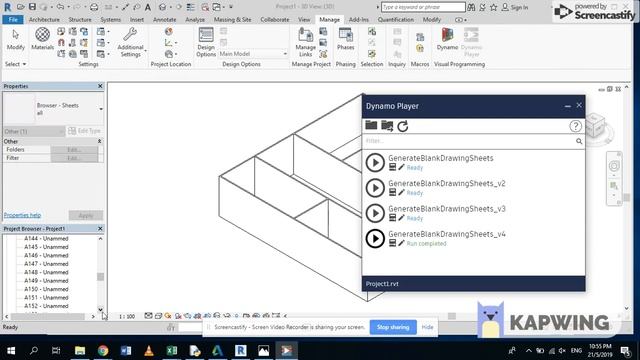Open scripts folder in Dynamo Player
Viewport: 640px width, 360px height.
(371, 126)
